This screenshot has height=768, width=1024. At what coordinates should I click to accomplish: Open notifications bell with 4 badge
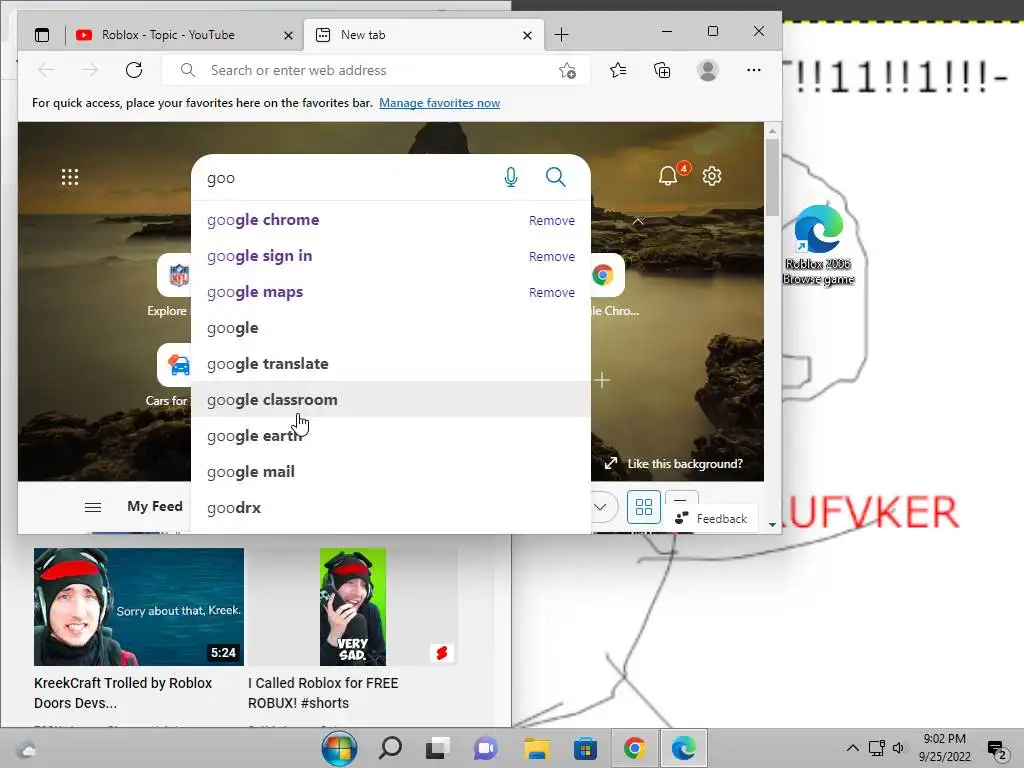point(668,176)
